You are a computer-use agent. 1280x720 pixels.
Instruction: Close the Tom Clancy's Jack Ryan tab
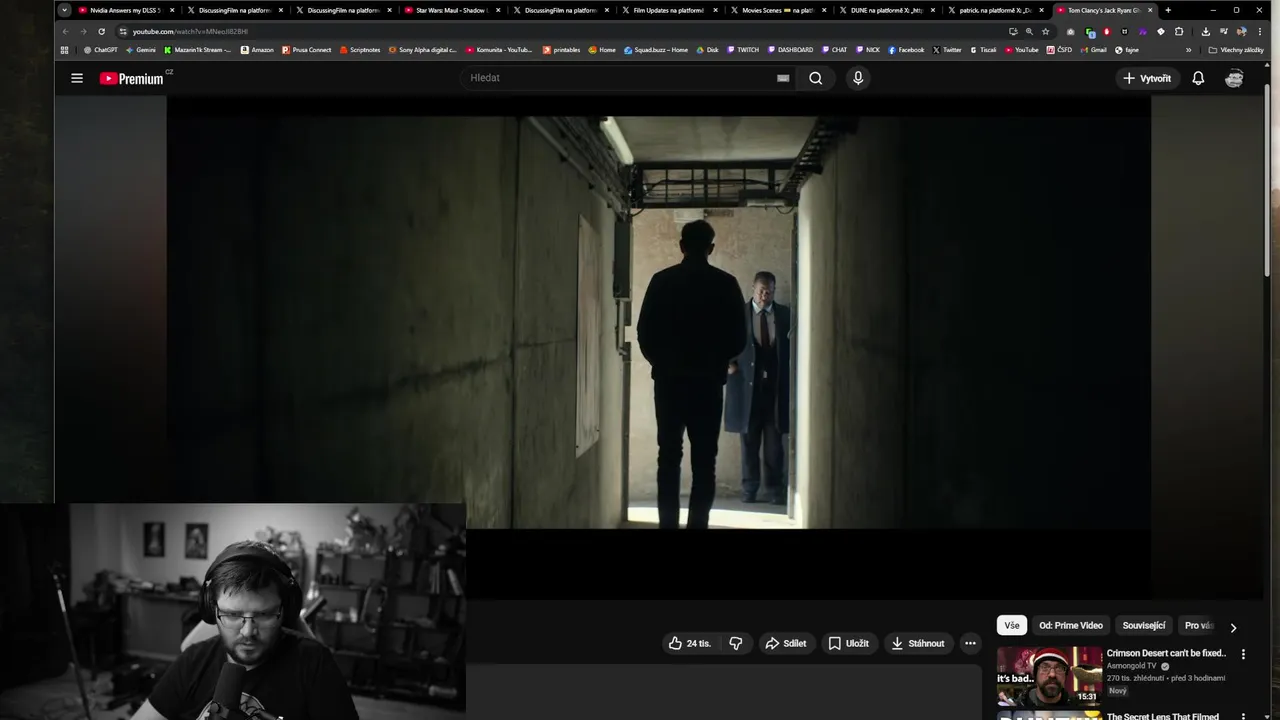click(x=1150, y=10)
